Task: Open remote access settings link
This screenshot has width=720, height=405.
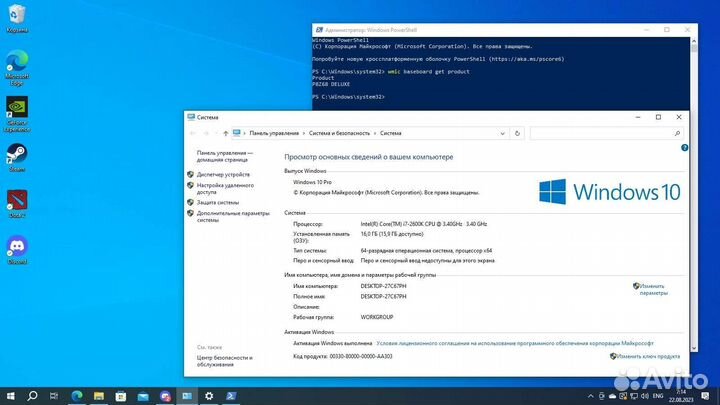Action: [x=225, y=189]
